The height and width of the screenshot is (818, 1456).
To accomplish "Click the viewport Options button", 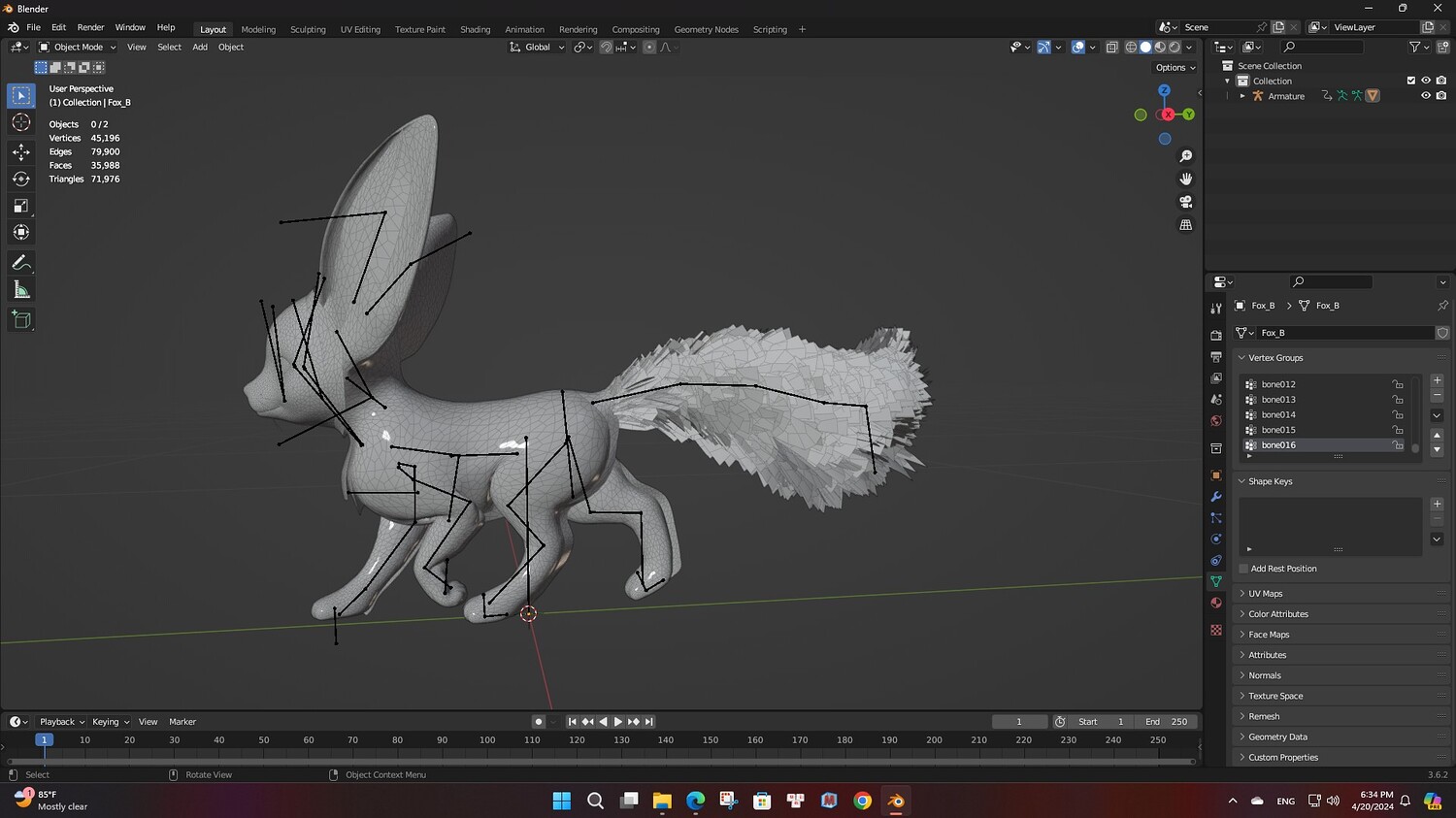I will [x=1175, y=68].
